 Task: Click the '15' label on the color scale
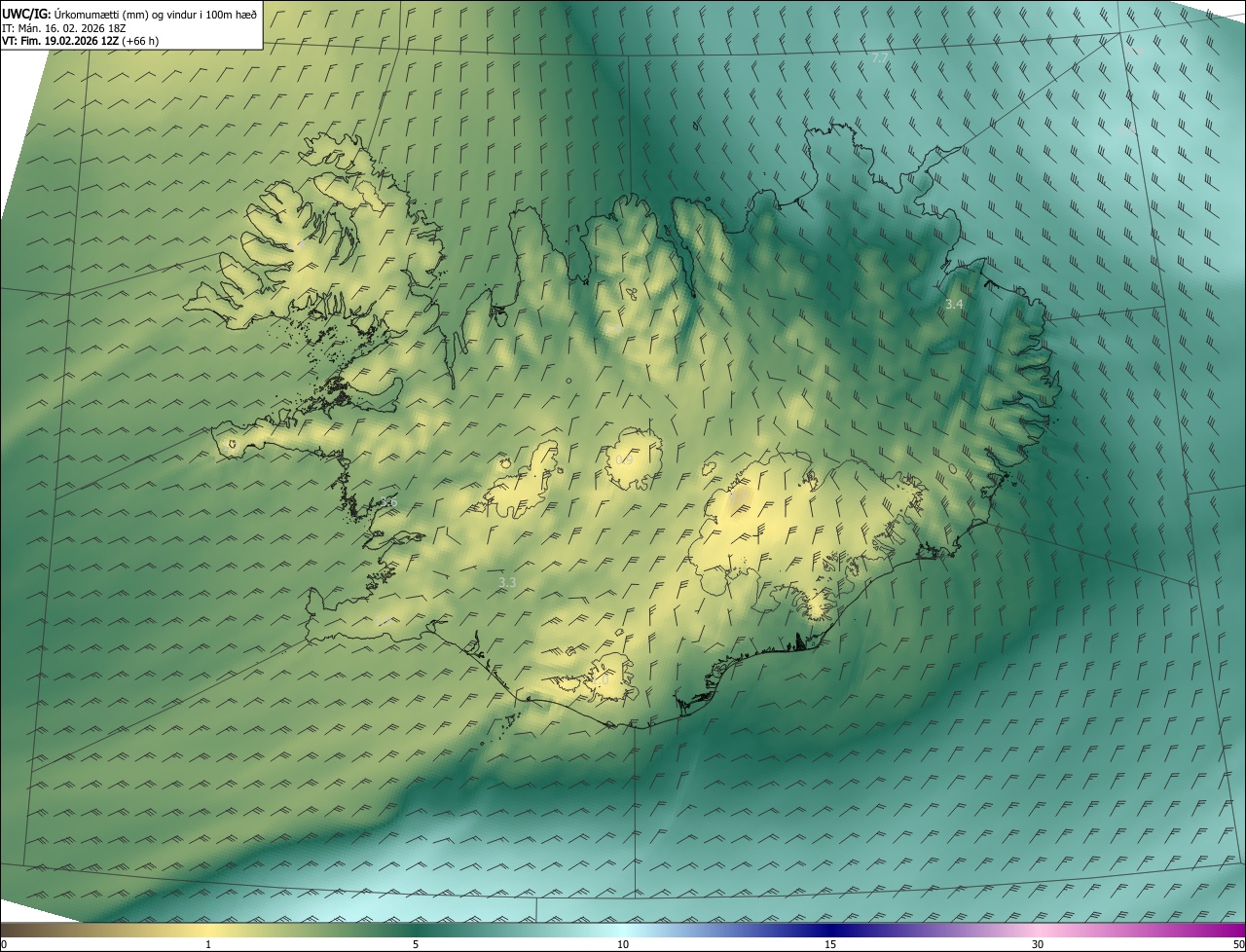(x=830, y=945)
